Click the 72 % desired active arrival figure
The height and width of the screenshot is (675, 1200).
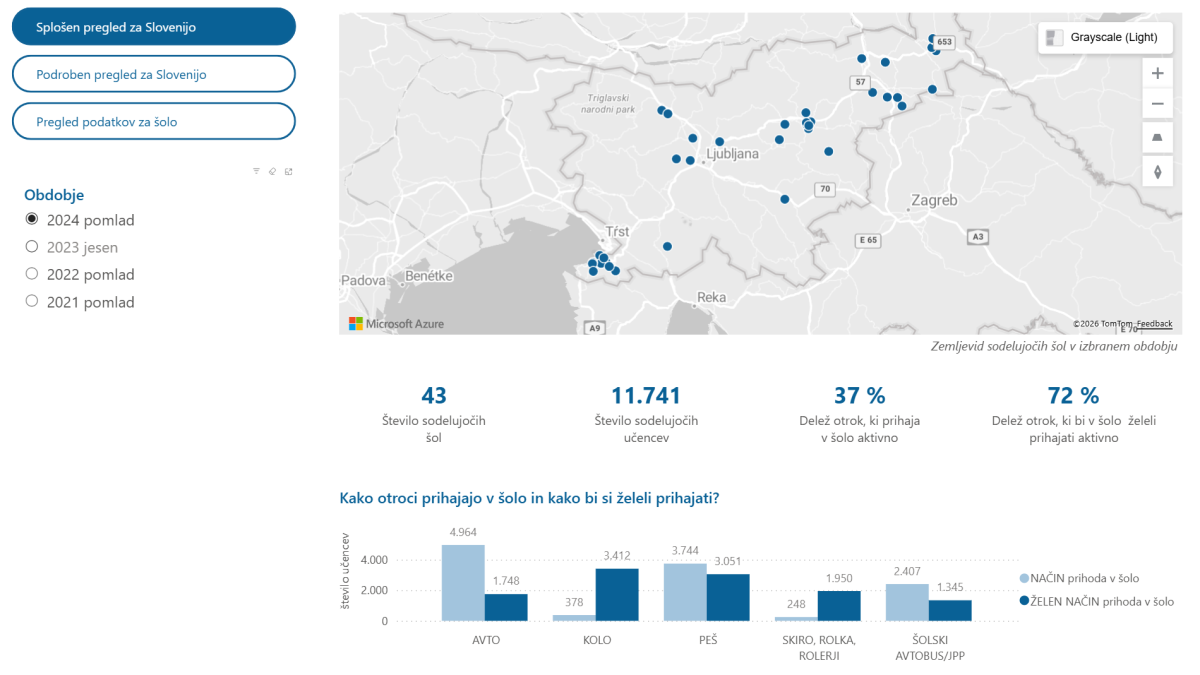(x=1074, y=396)
